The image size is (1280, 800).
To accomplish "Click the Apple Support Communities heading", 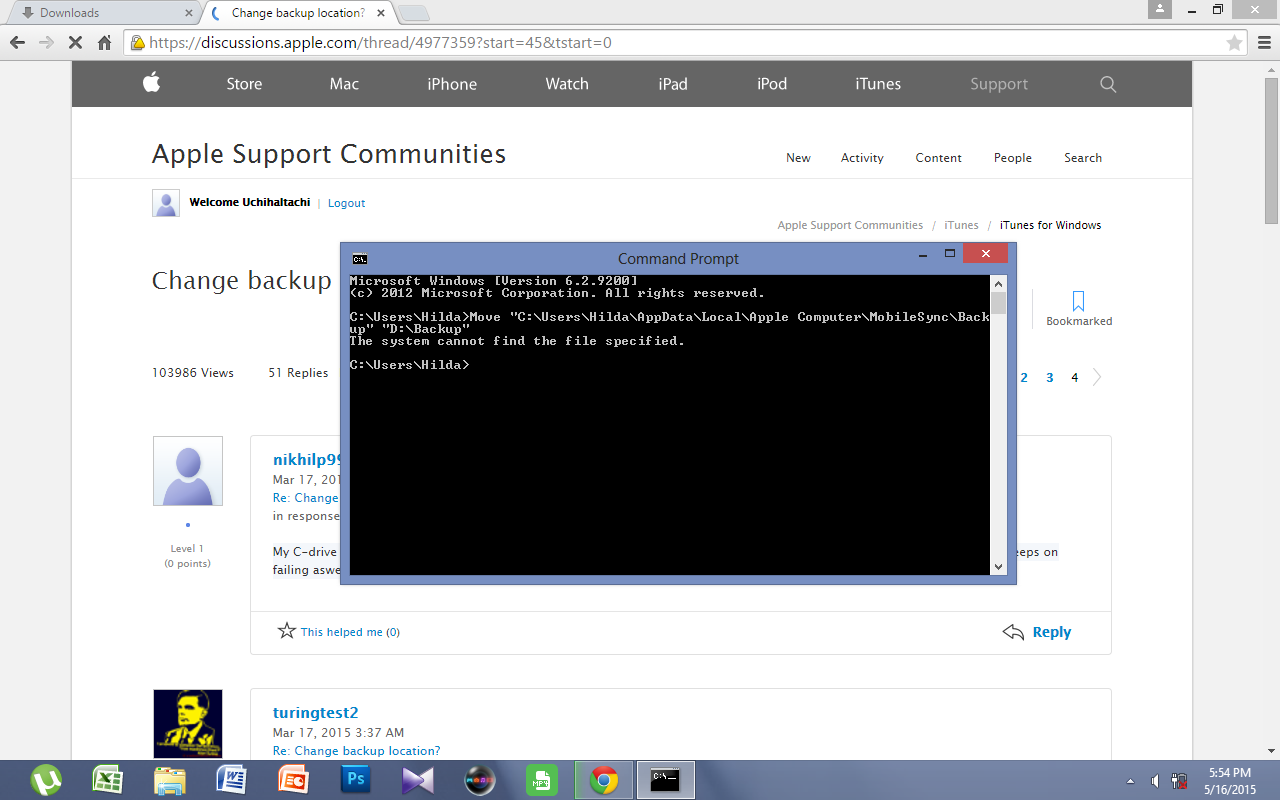I will [x=329, y=154].
